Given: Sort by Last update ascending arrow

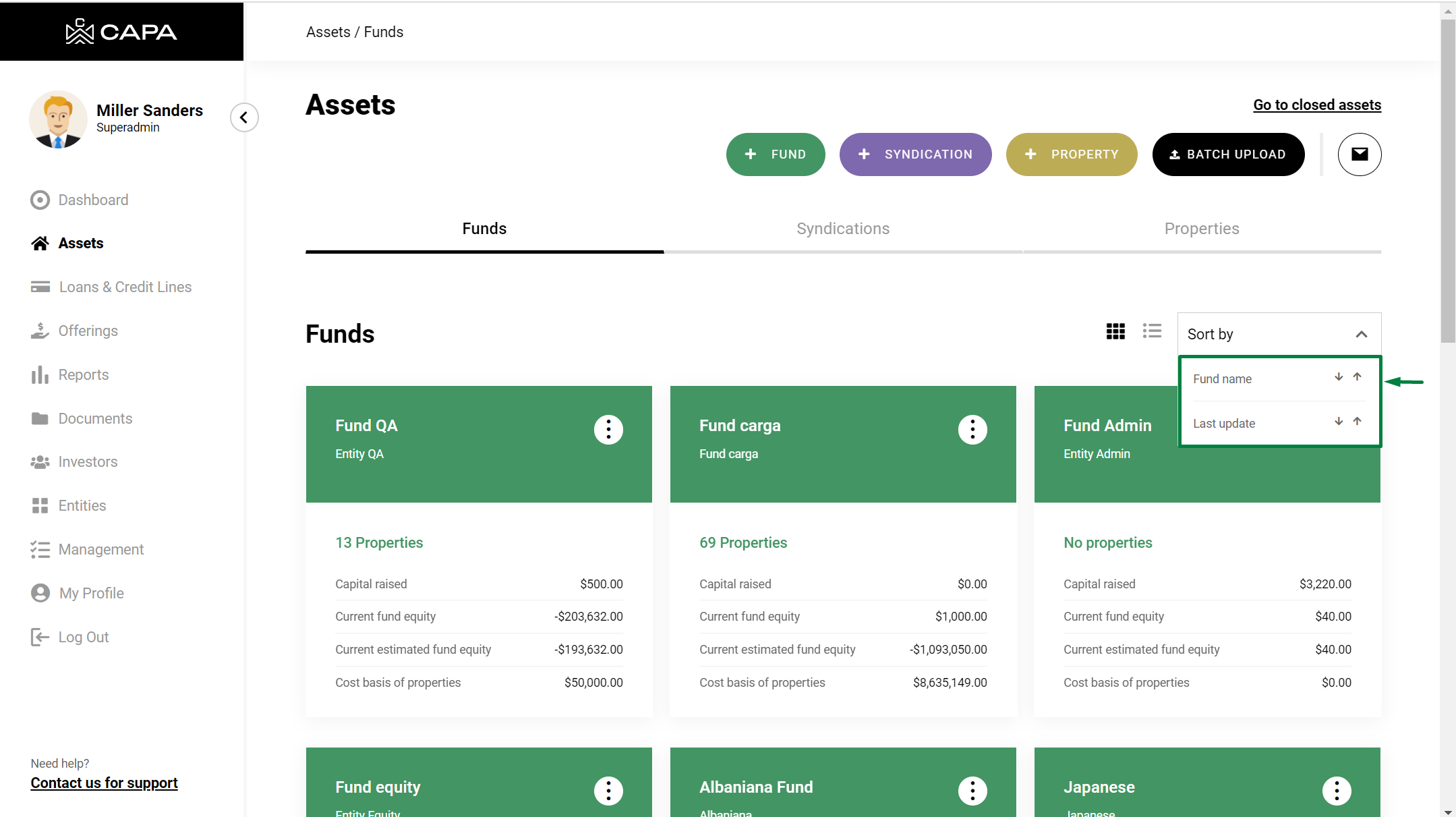Looking at the screenshot, I should pyautogui.click(x=1357, y=422).
